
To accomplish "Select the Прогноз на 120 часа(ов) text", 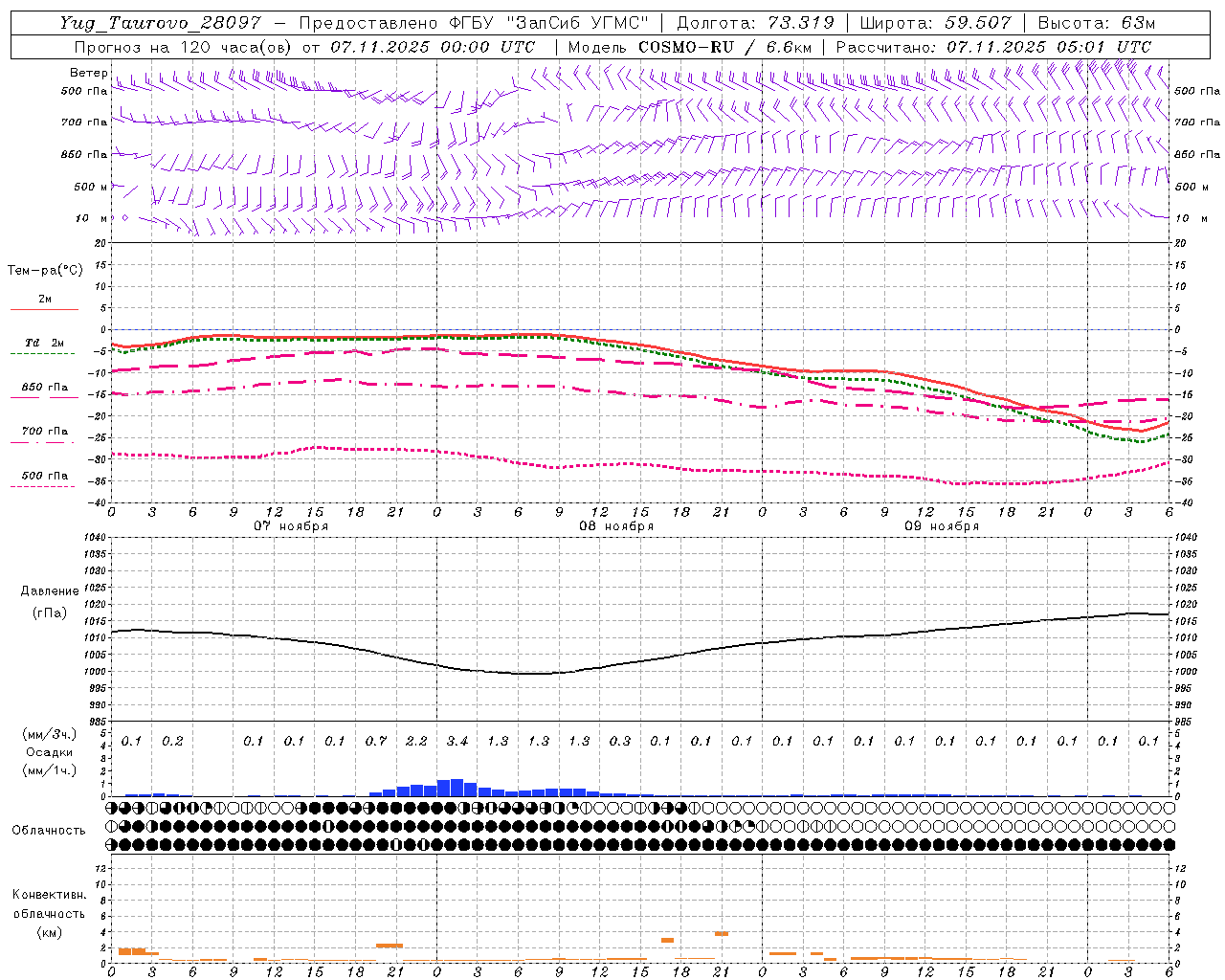I will 184,47.
